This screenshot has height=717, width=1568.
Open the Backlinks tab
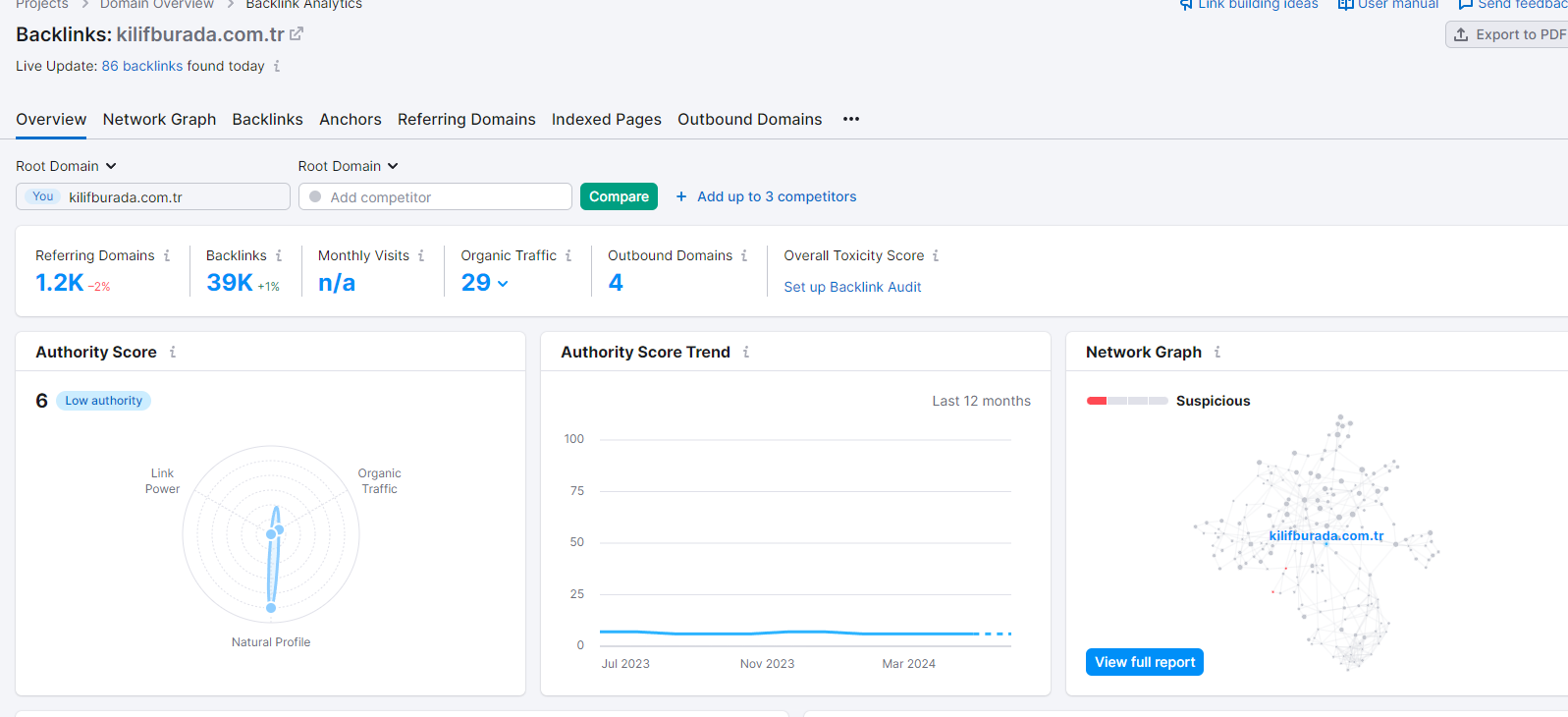[267, 119]
